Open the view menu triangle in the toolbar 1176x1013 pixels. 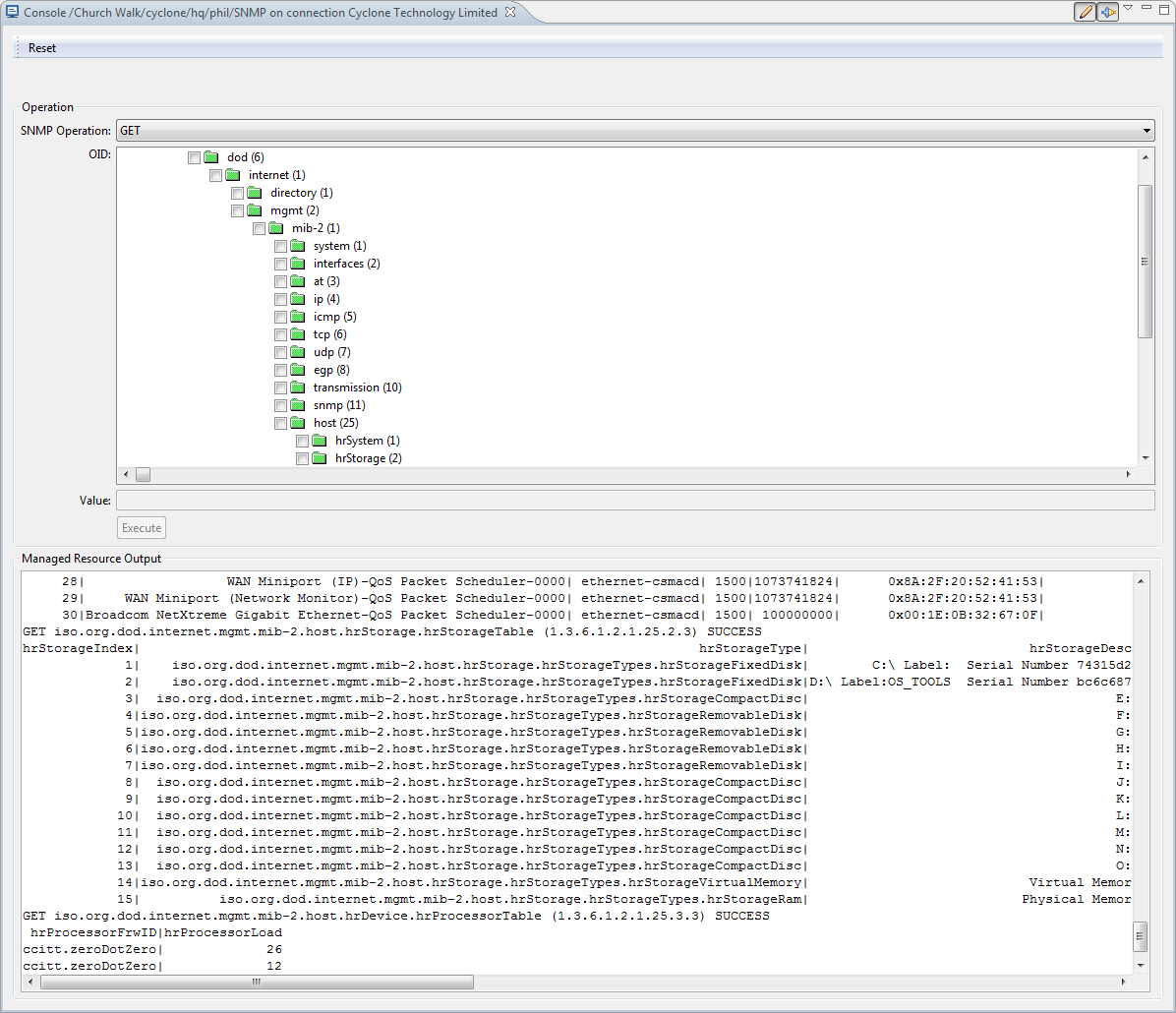[1127, 8]
